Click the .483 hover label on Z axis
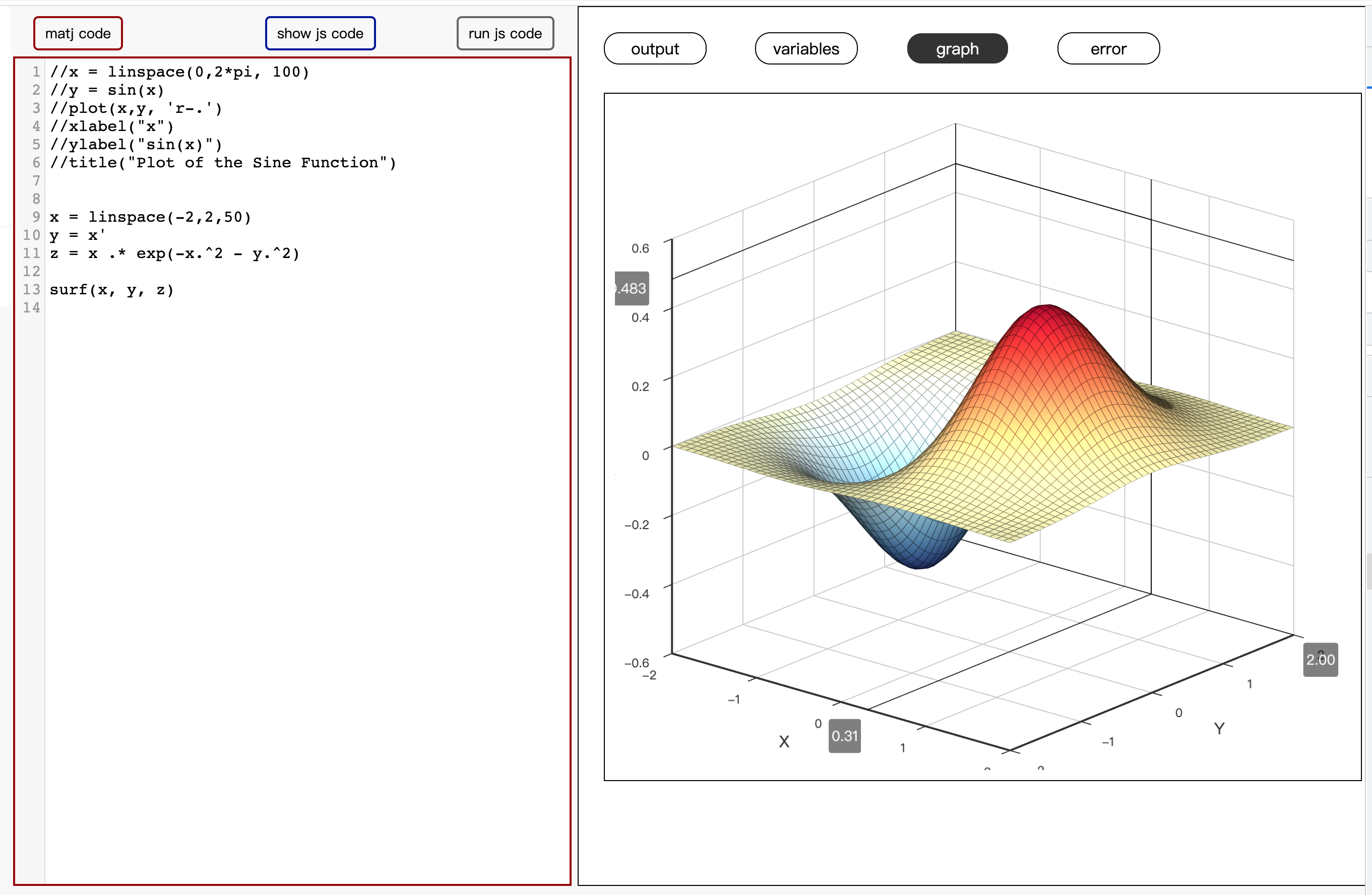 coord(632,288)
